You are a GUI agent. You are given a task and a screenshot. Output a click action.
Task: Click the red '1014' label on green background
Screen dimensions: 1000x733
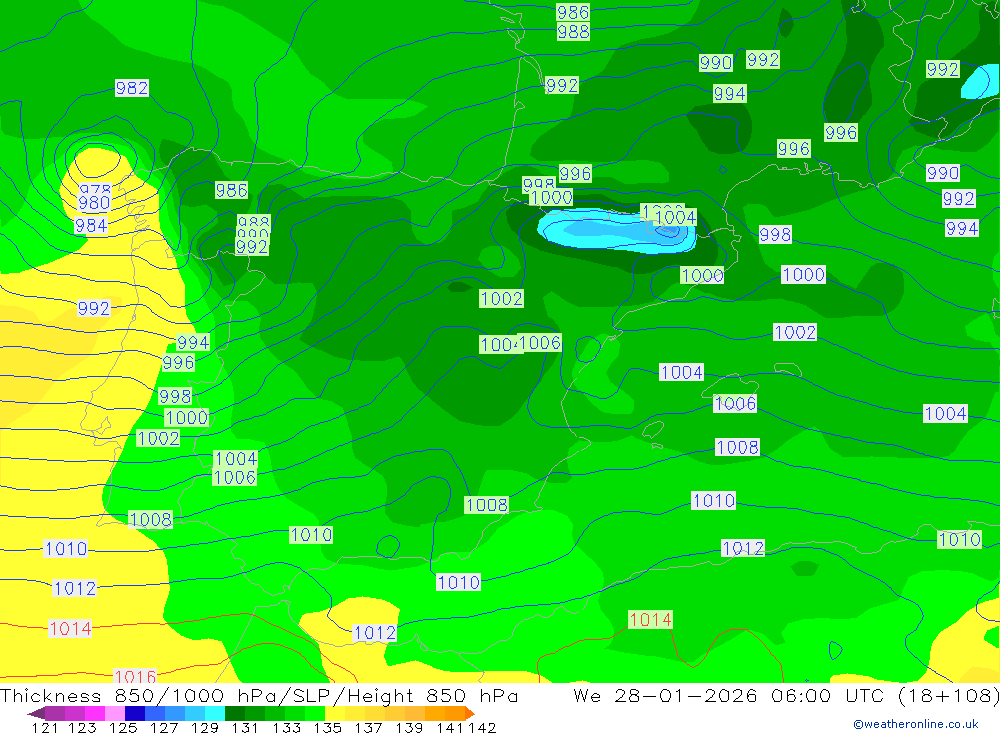651,619
